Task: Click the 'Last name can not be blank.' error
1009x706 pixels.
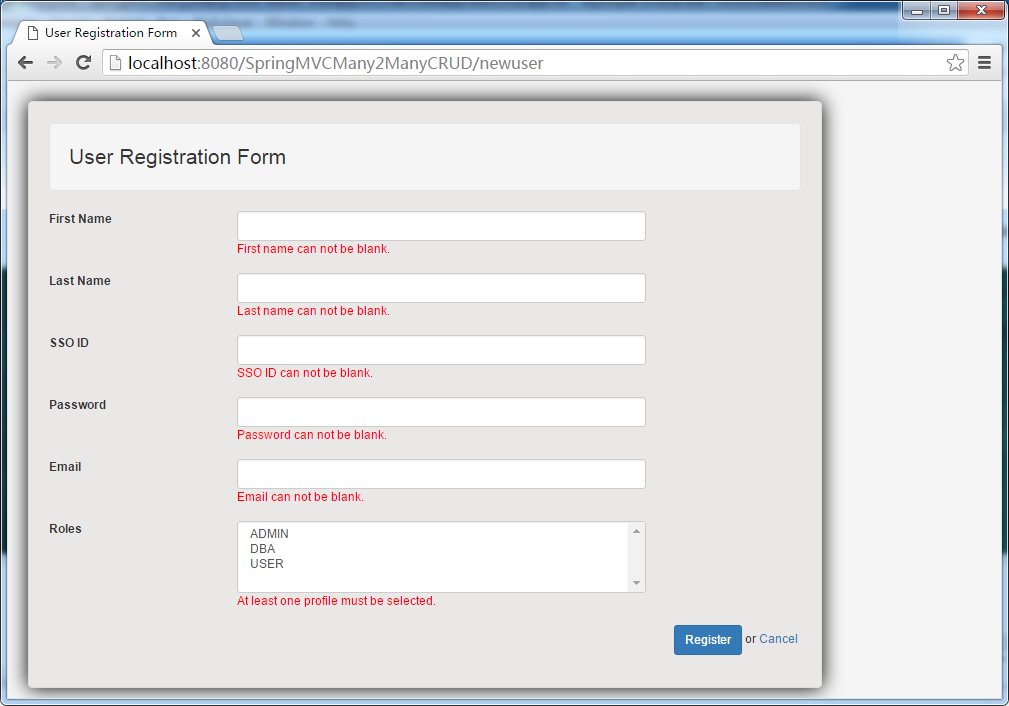Action: click(313, 310)
